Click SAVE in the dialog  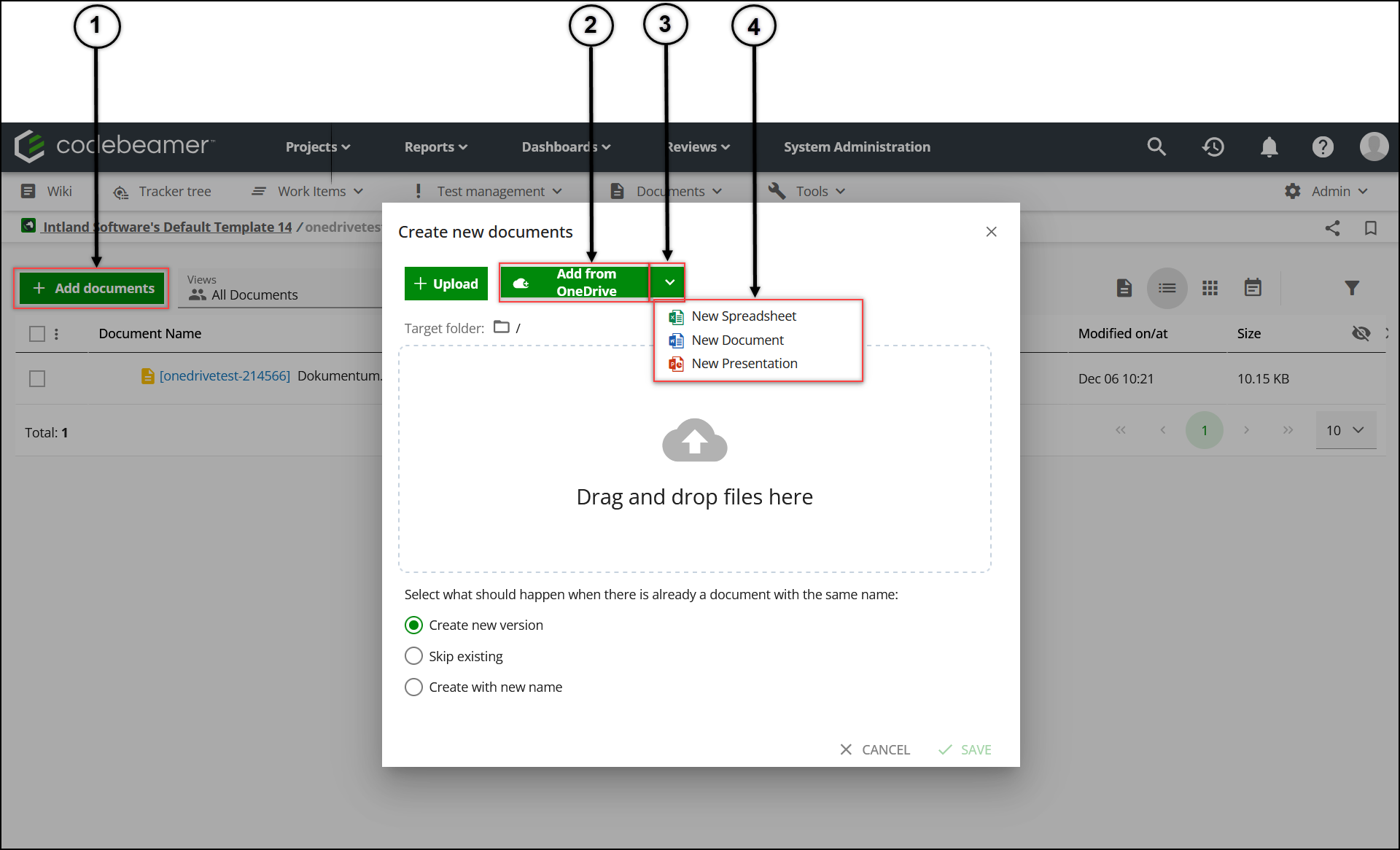tap(965, 749)
